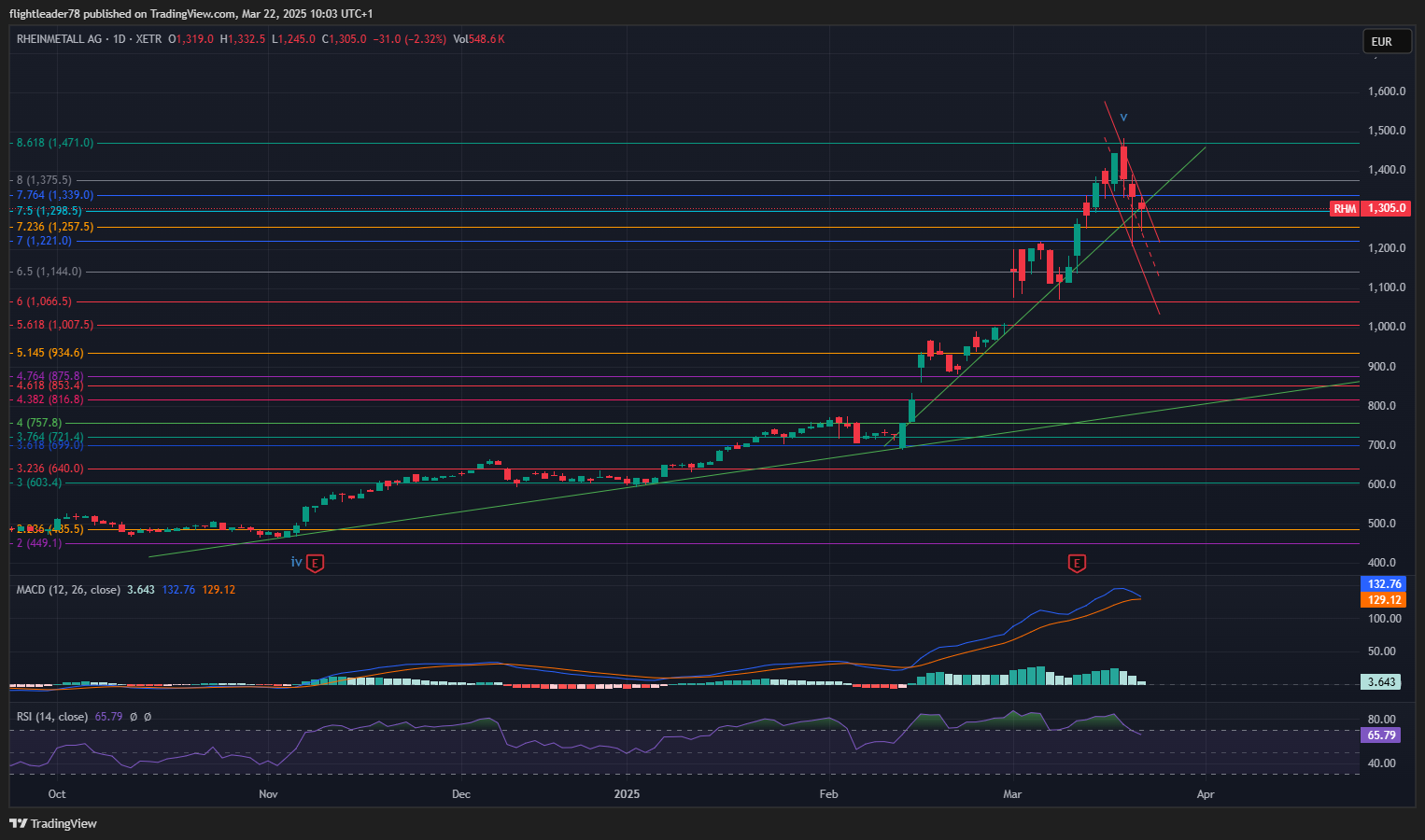Click the RSI 80.00 axis label
1425x840 pixels.
pos(1382,720)
